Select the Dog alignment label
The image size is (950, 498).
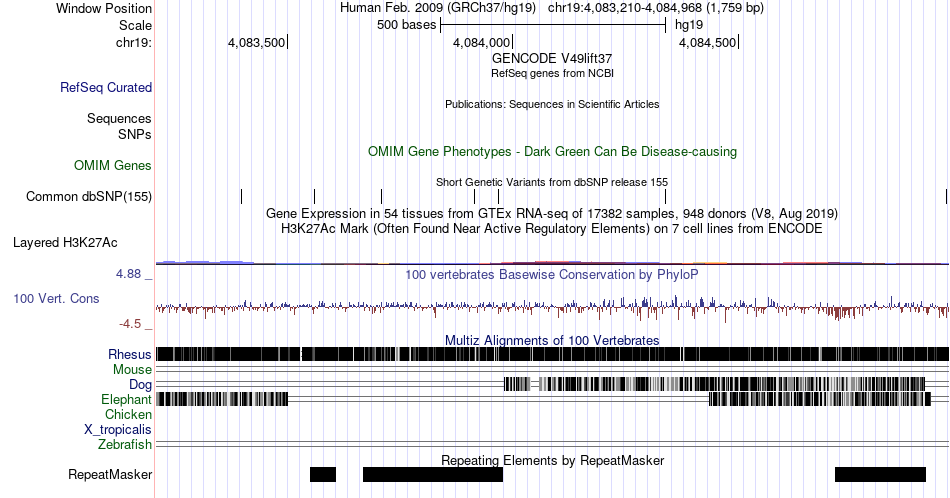[141, 385]
